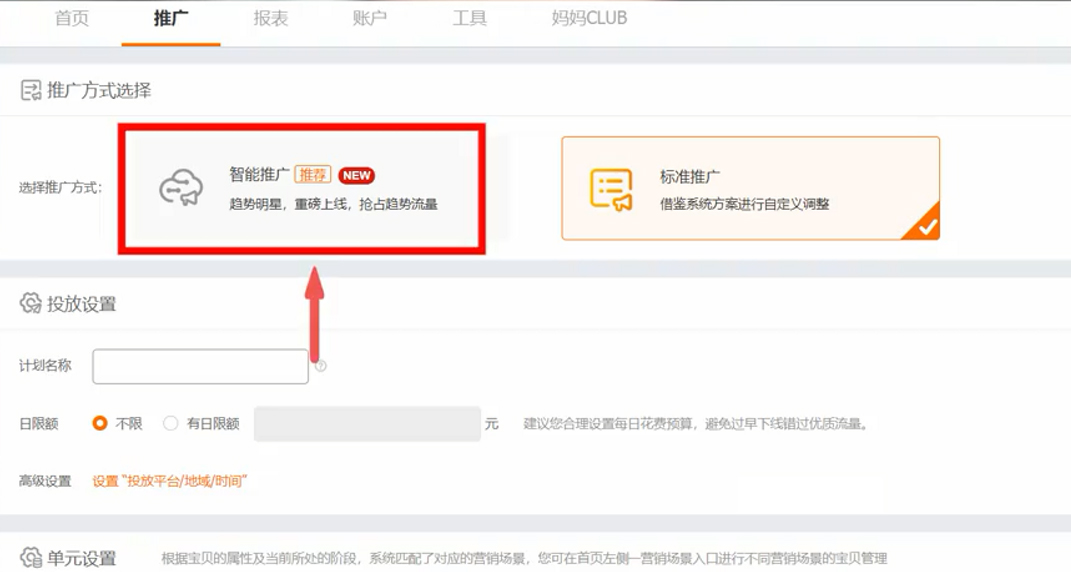1071x572 pixels.
Task: Go to the 工具 tab
Action: (469, 18)
